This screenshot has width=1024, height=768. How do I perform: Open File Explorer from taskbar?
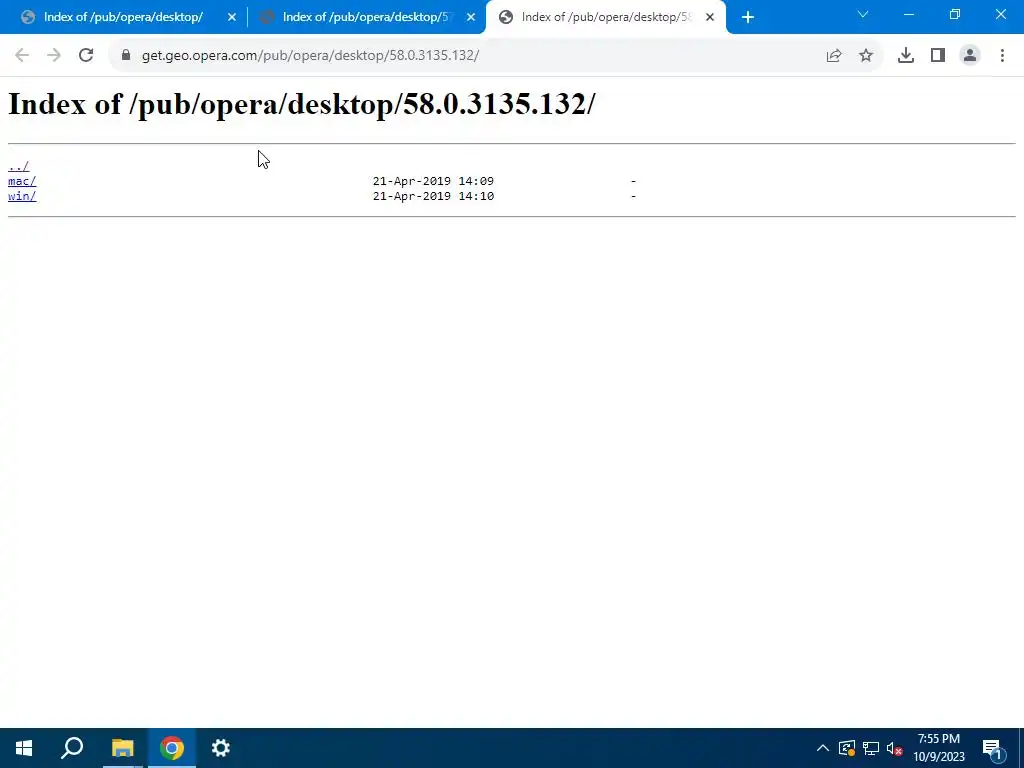[122, 748]
